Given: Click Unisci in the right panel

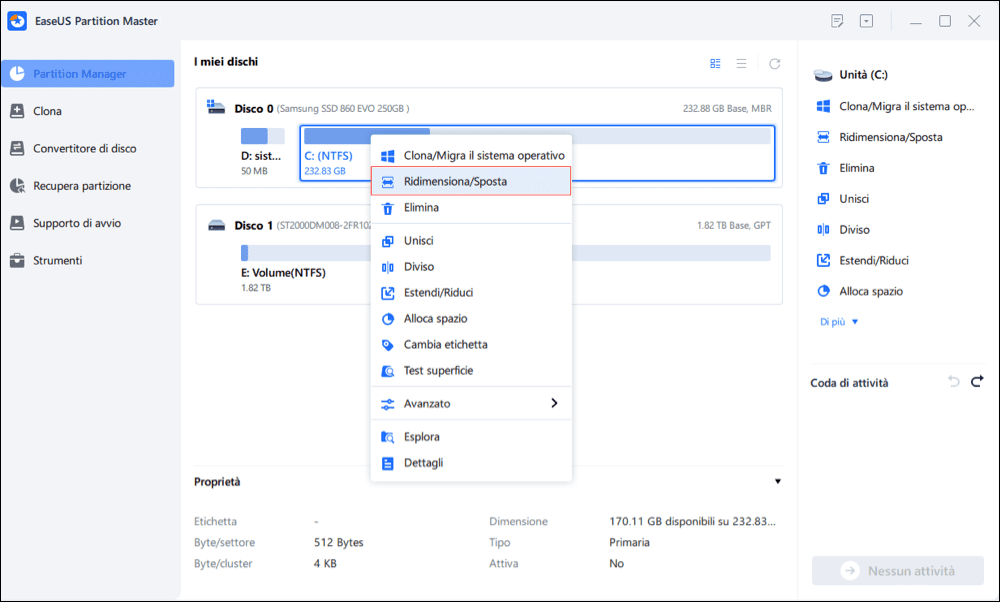Looking at the screenshot, I should [842, 199].
